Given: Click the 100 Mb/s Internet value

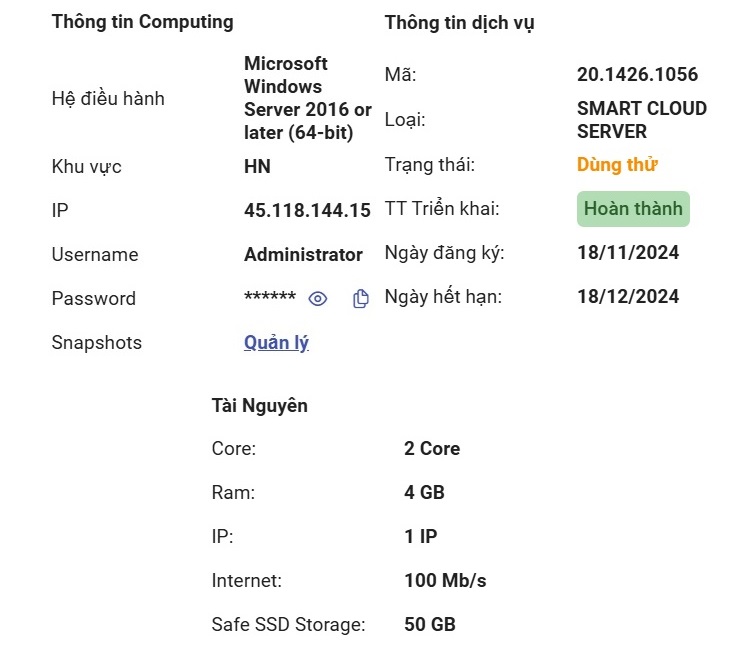Looking at the screenshot, I should coord(445,580).
